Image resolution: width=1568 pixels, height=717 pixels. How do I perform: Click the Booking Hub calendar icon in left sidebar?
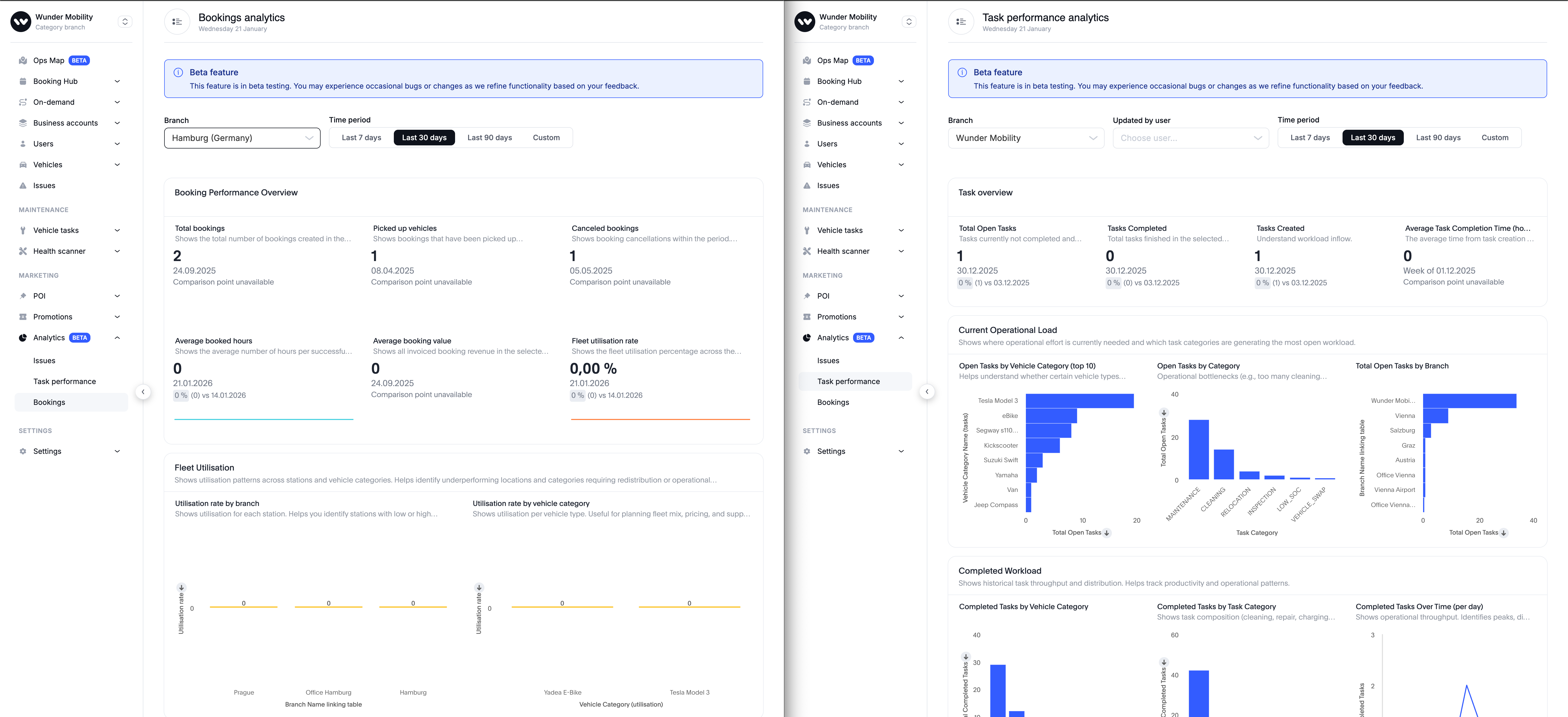[x=23, y=81]
